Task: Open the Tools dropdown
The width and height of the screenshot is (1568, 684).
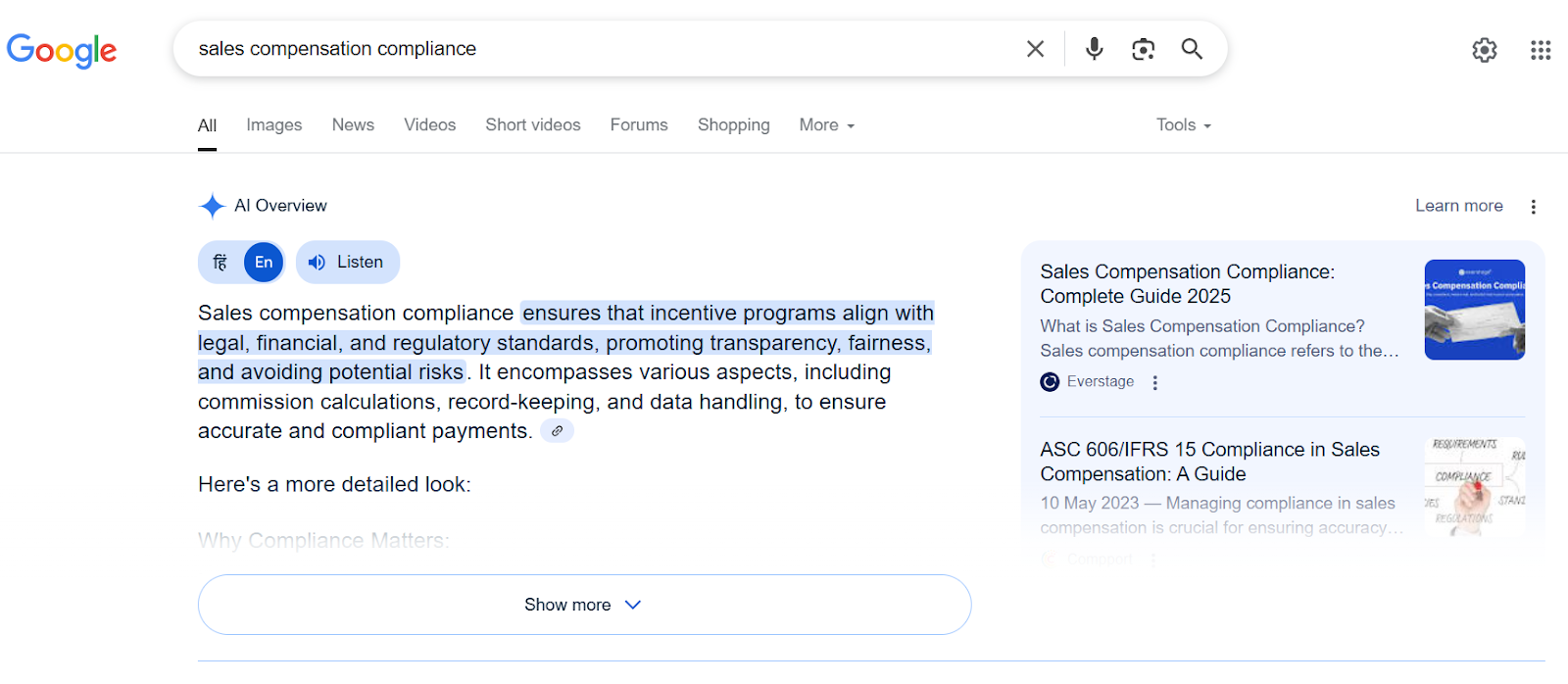Action: click(1184, 125)
